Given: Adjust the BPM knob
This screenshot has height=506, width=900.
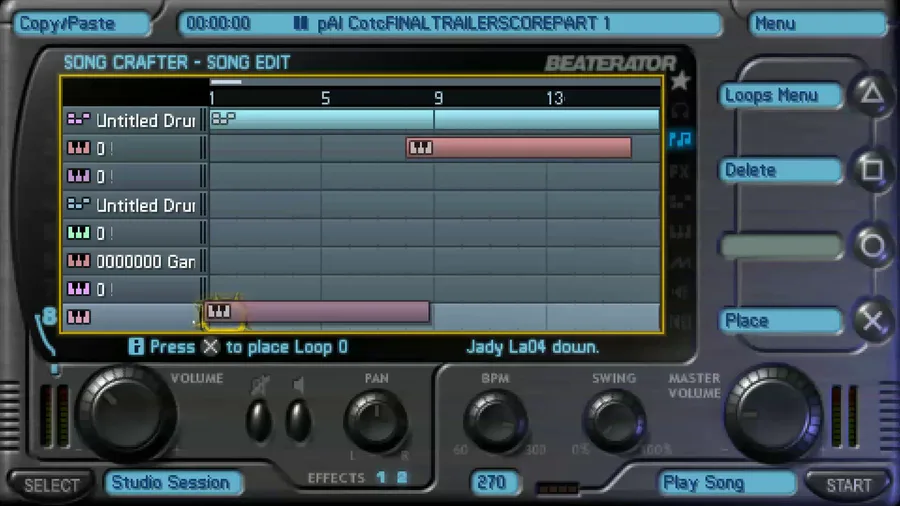Looking at the screenshot, I should point(495,422).
